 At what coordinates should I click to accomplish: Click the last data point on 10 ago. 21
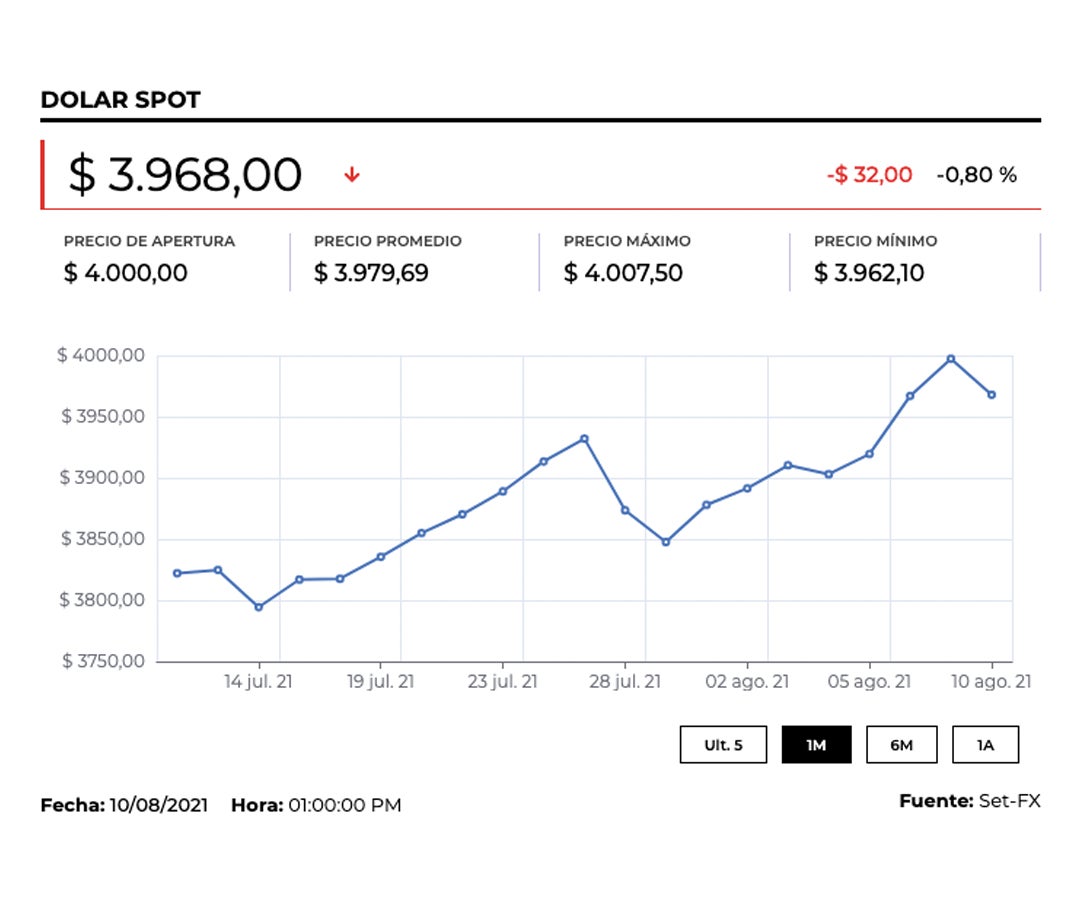pos(991,395)
